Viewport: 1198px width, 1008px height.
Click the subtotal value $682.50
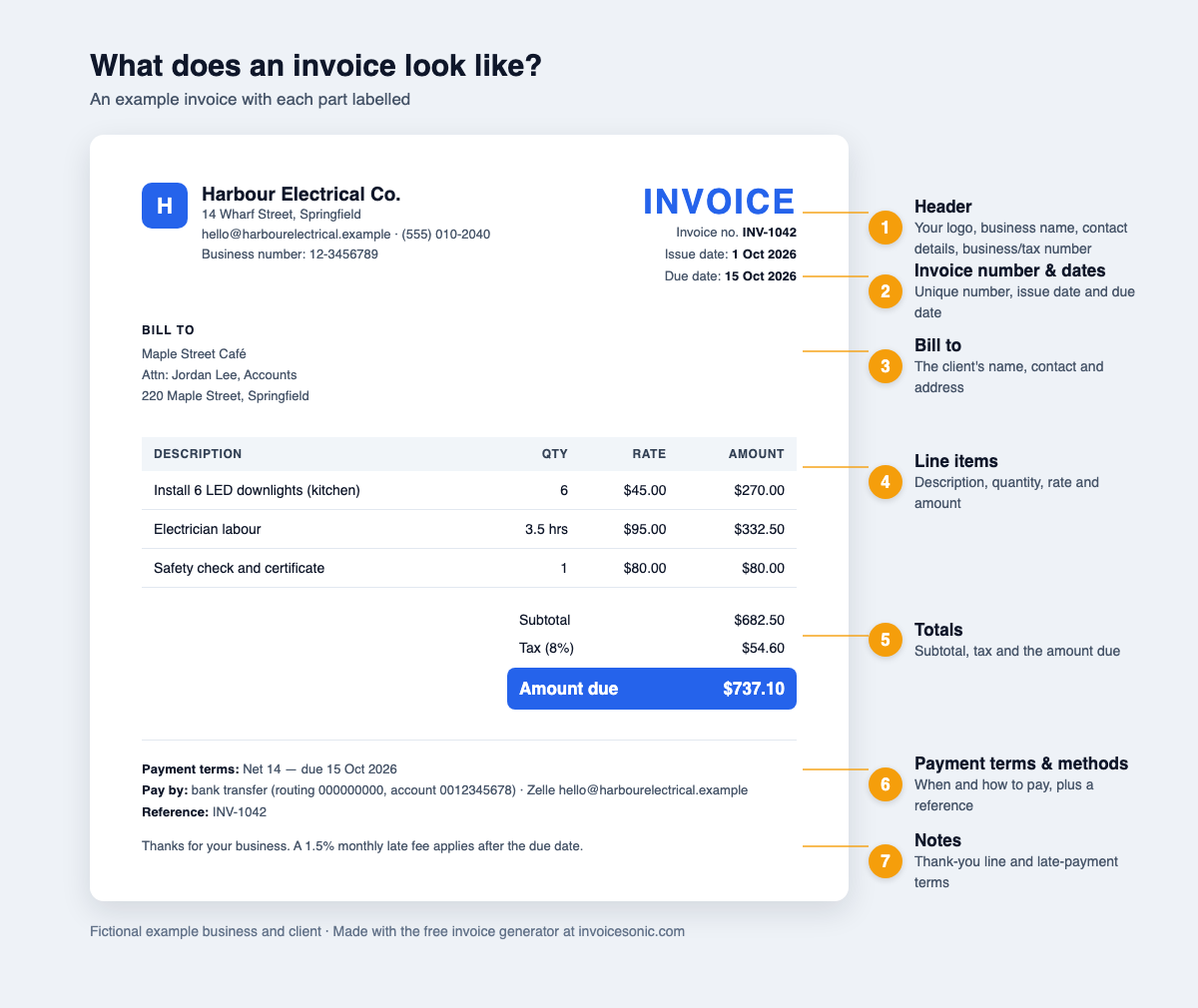pyautogui.click(x=759, y=620)
